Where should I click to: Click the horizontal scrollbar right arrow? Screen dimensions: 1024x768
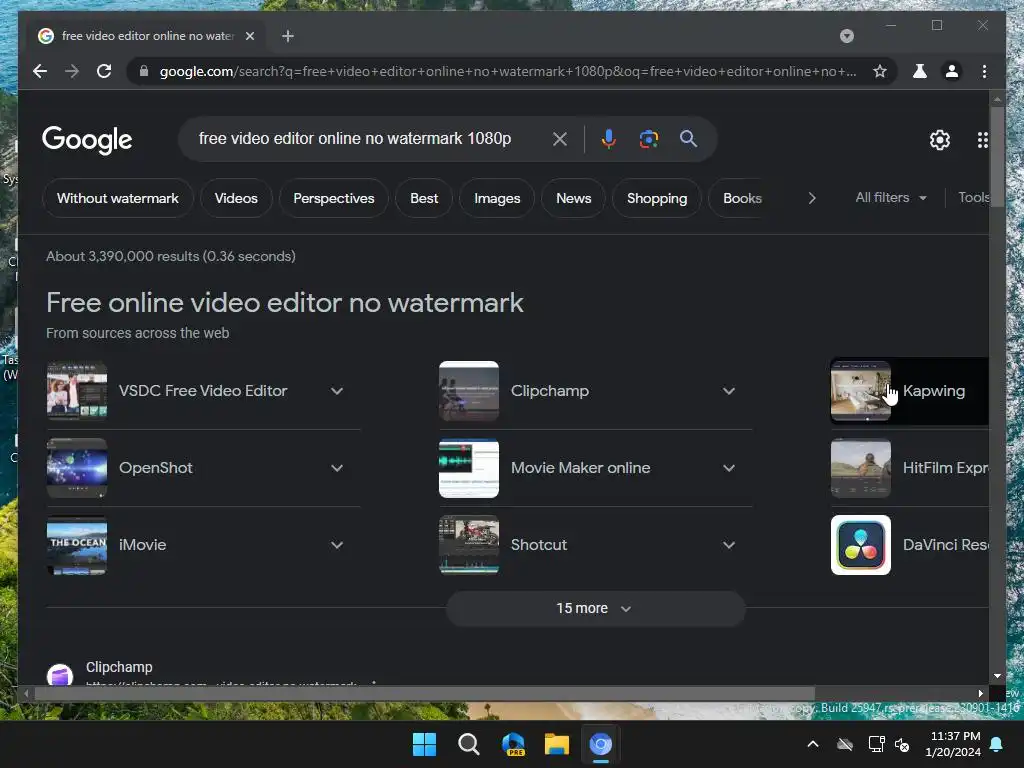click(980, 694)
